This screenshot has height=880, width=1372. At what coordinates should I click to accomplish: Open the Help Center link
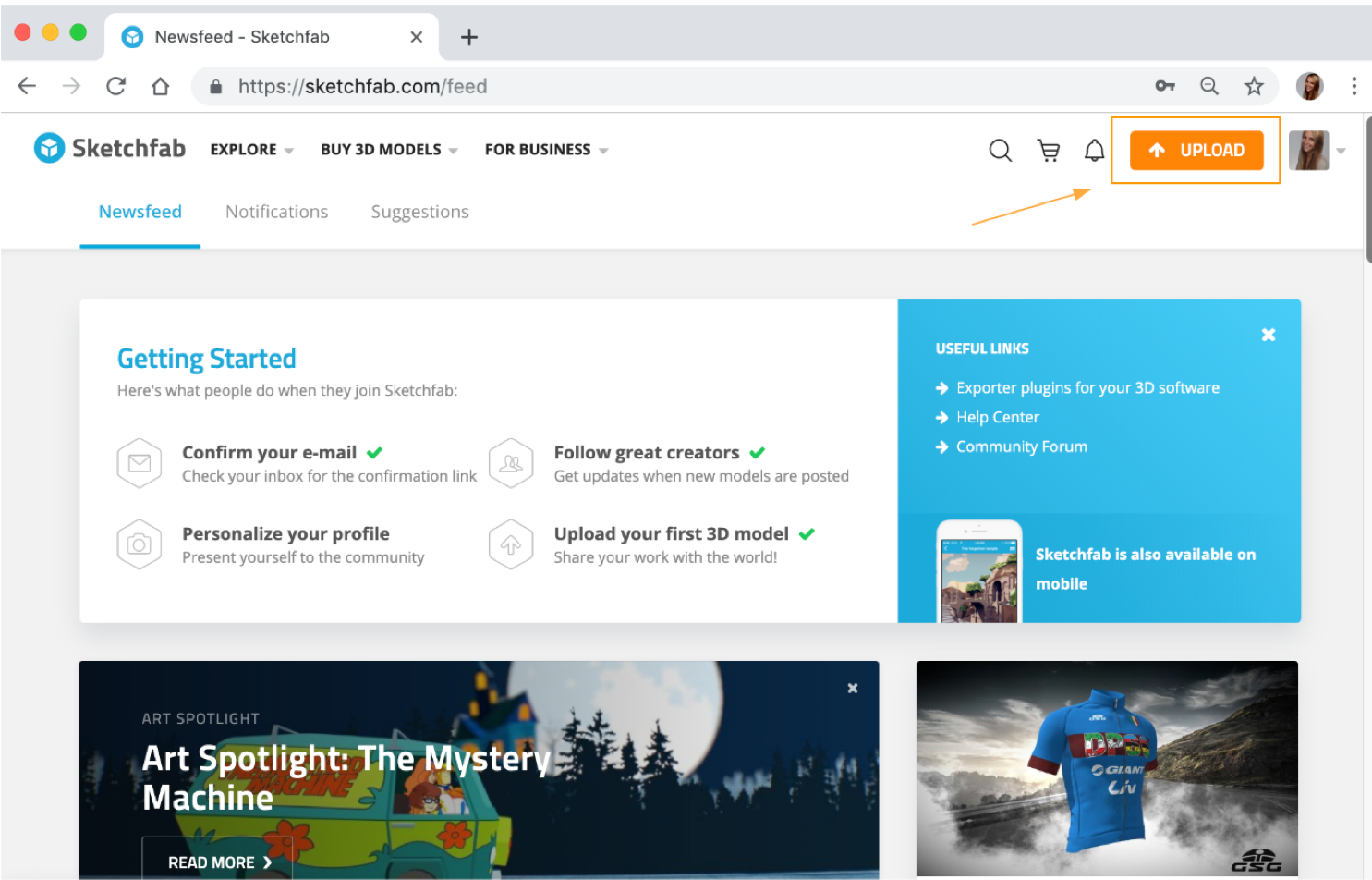pos(997,417)
